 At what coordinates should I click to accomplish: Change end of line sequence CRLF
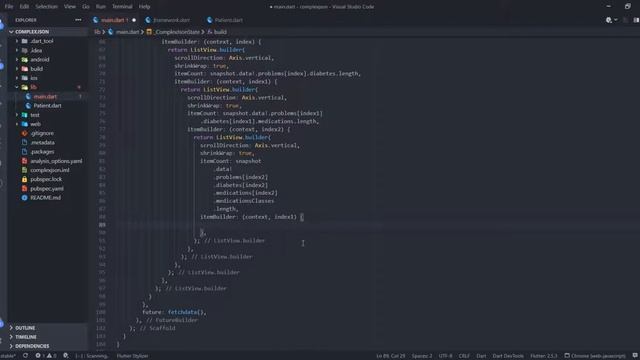click(464, 356)
